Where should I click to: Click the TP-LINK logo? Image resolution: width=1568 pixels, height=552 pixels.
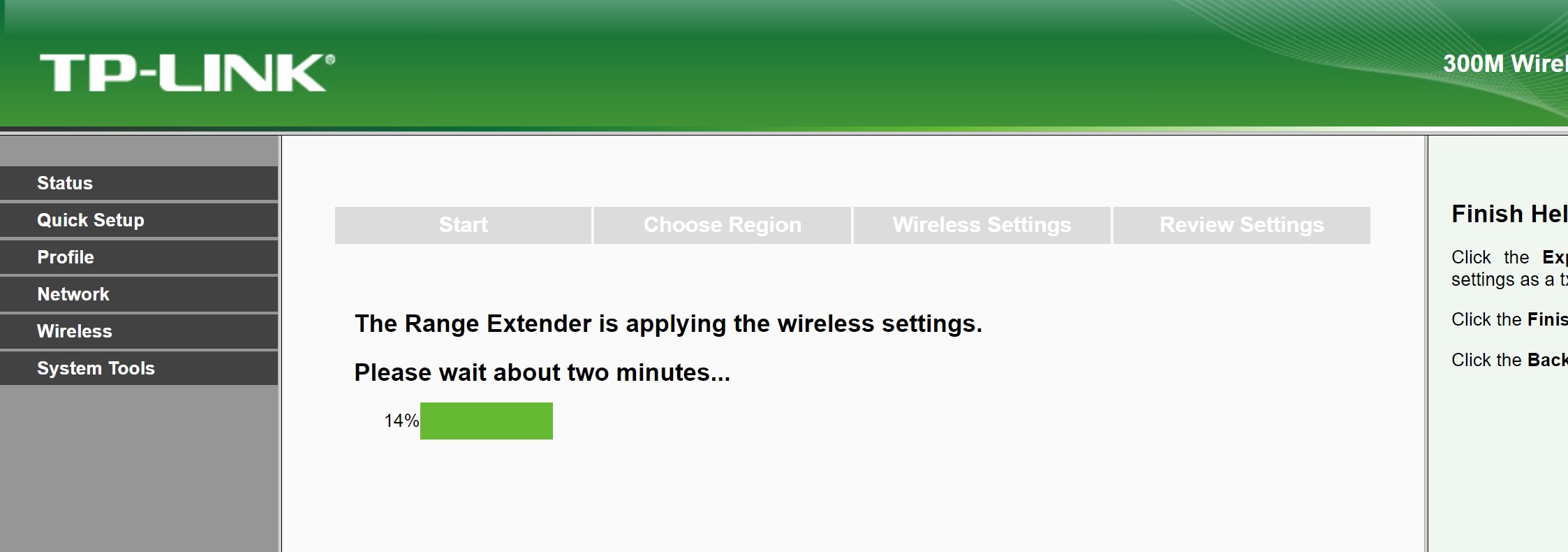pos(186,73)
